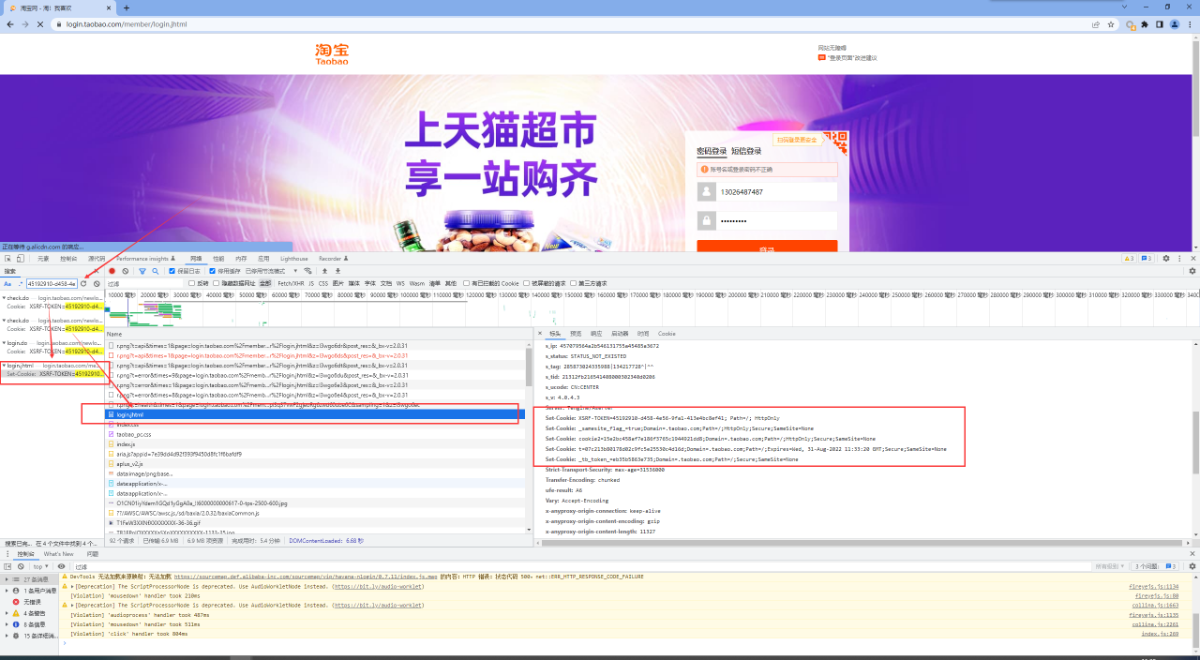Screen dimensions: 1200x660
Task: Clear the search results icon
Action: tap(96, 284)
